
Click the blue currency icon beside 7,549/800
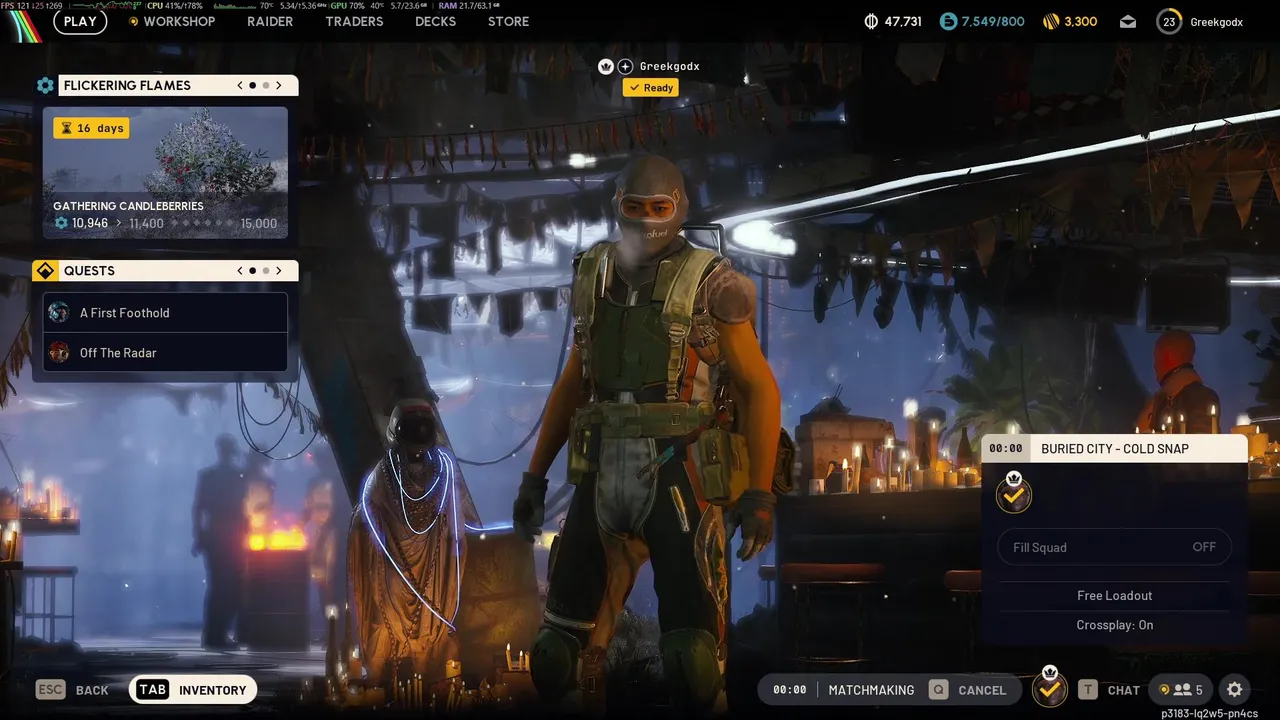tap(948, 21)
